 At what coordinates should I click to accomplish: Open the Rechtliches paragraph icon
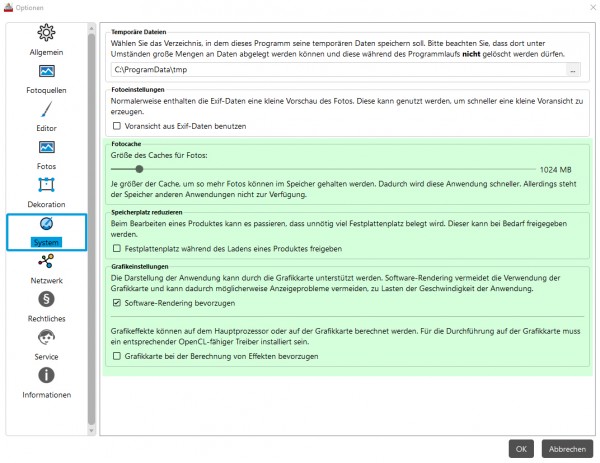[46, 299]
